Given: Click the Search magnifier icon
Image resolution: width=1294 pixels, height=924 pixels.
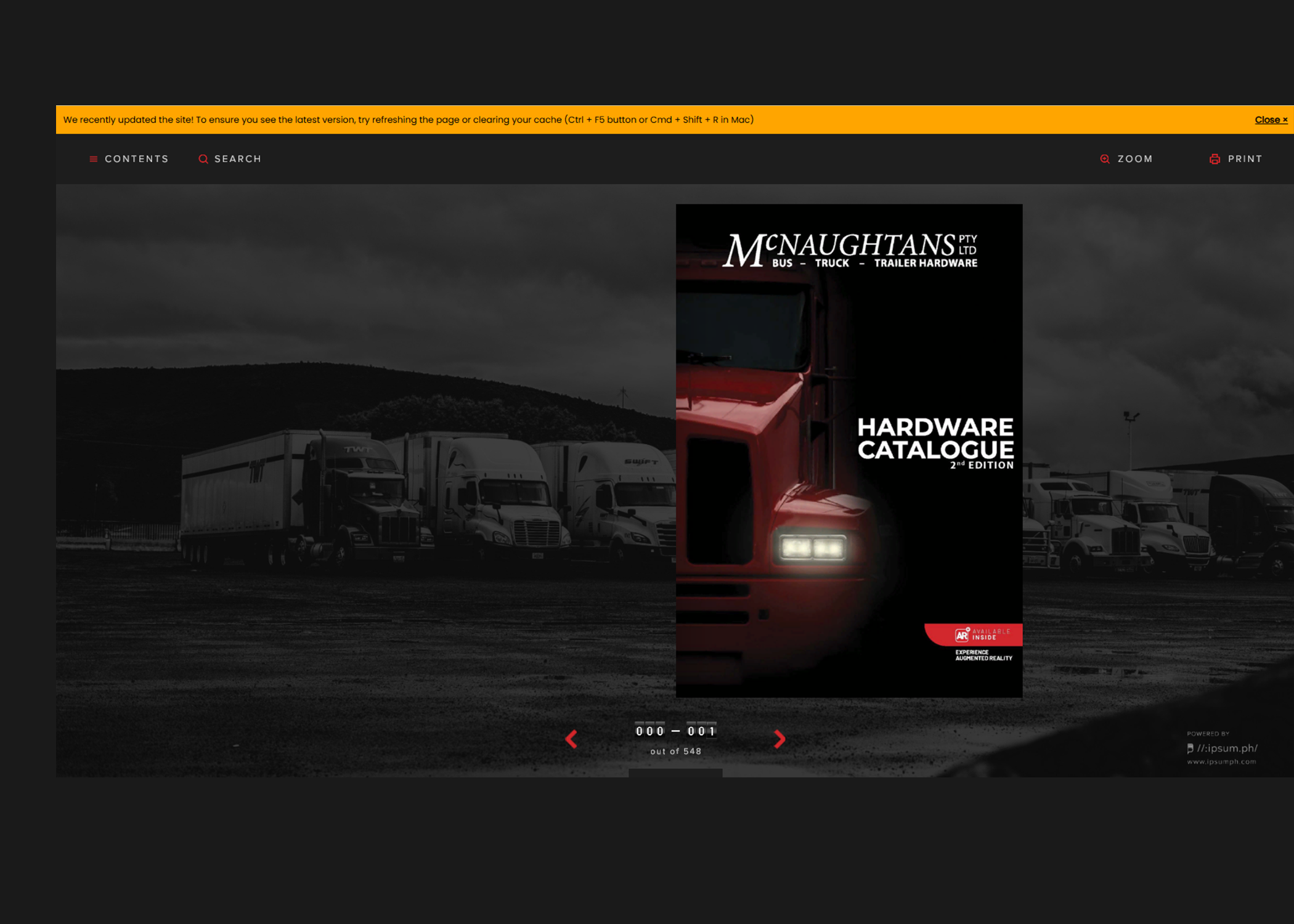Looking at the screenshot, I should tap(203, 159).
